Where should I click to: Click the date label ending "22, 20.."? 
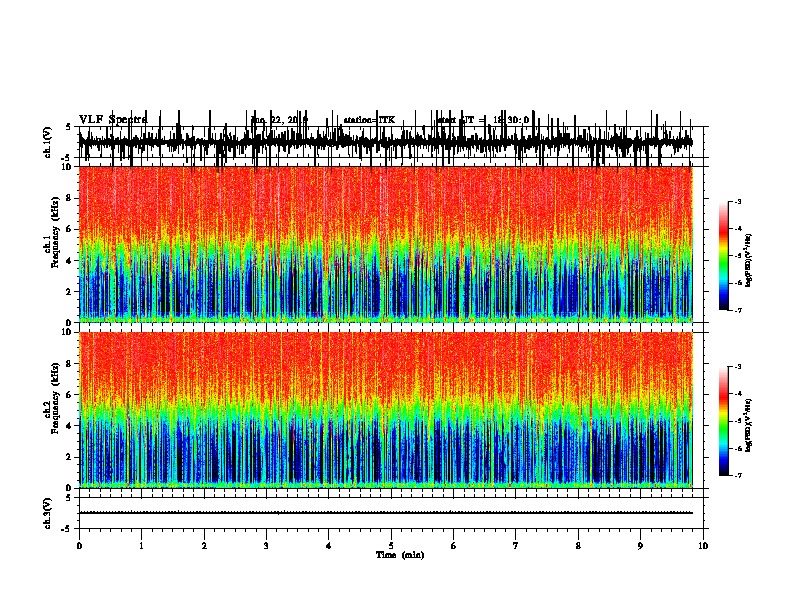coord(279,120)
